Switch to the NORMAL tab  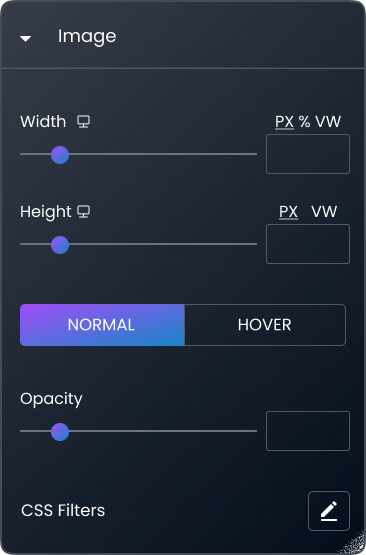point(102,325)
